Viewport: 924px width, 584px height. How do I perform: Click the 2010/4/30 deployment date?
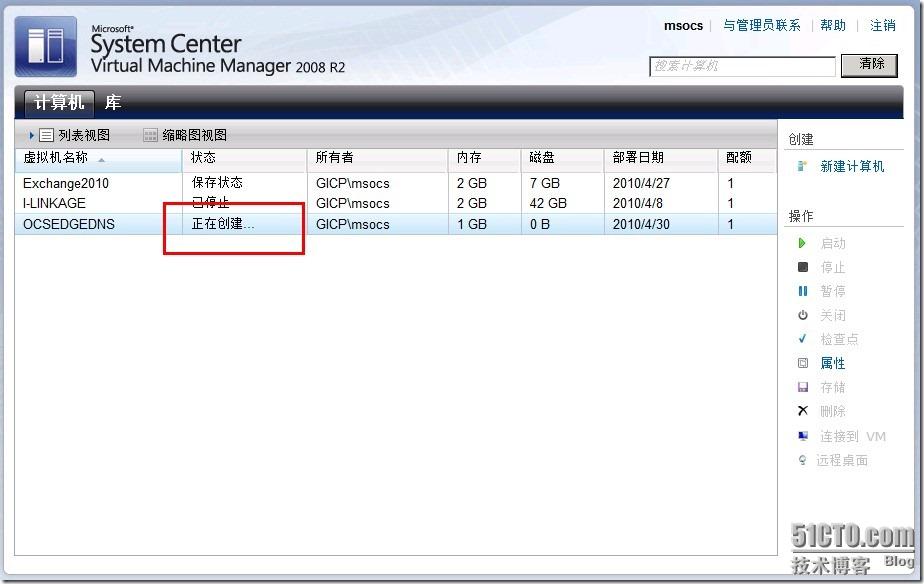pyautogui.click(x=641, y=224)
